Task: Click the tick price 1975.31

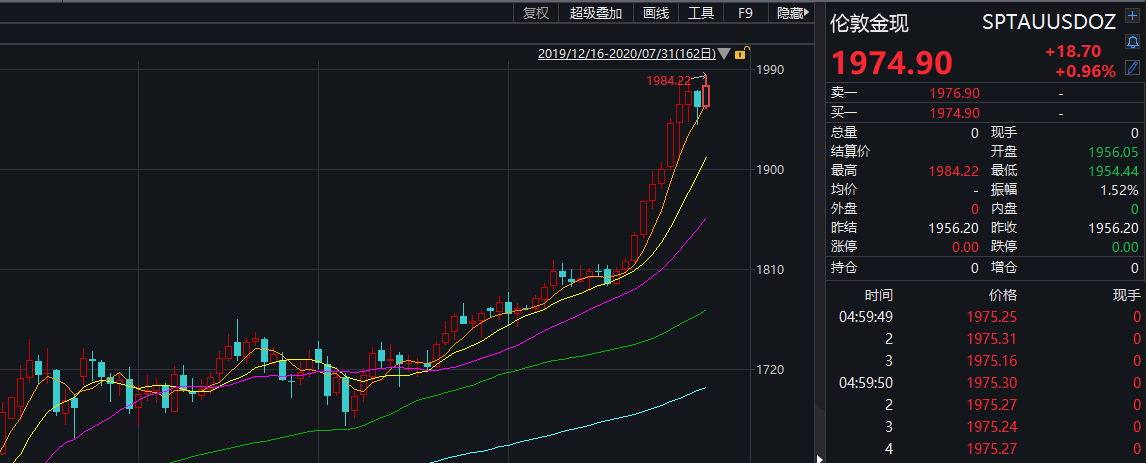Action: pyautogui.click(x=991, y=339)
